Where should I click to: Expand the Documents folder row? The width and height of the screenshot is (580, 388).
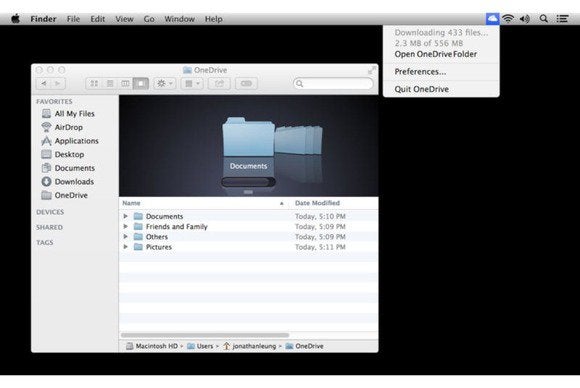(126, 216)
